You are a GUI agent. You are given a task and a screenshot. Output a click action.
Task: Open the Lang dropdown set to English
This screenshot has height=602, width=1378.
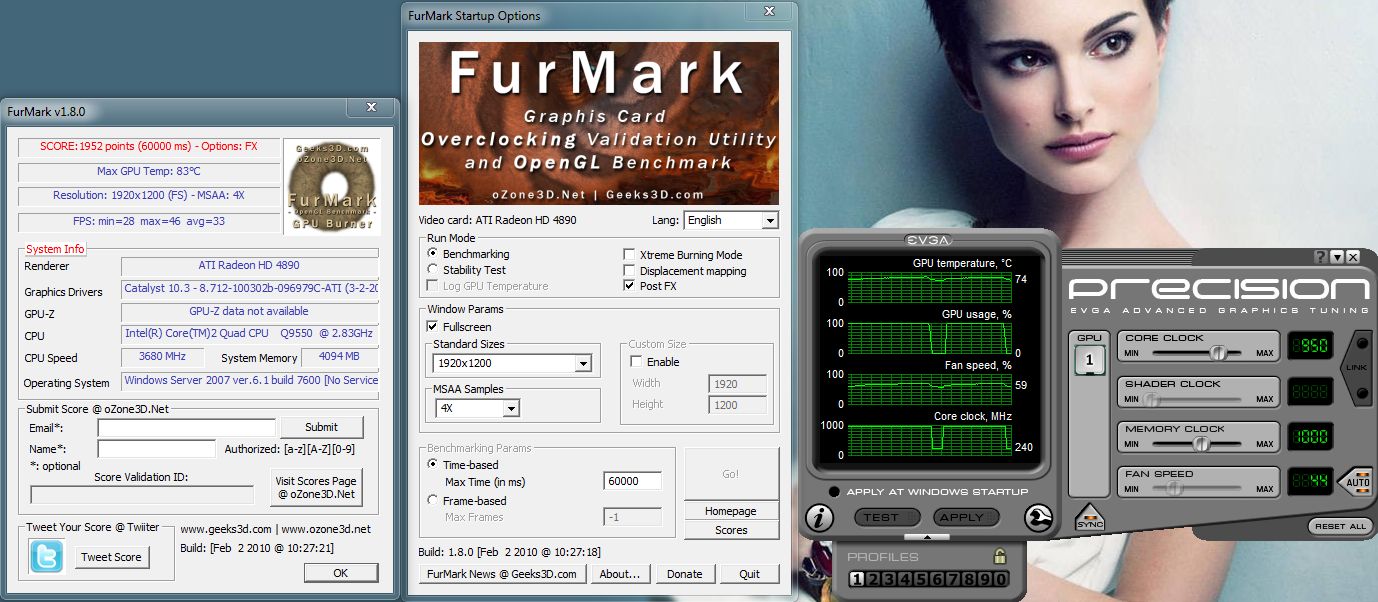point(731,220)
